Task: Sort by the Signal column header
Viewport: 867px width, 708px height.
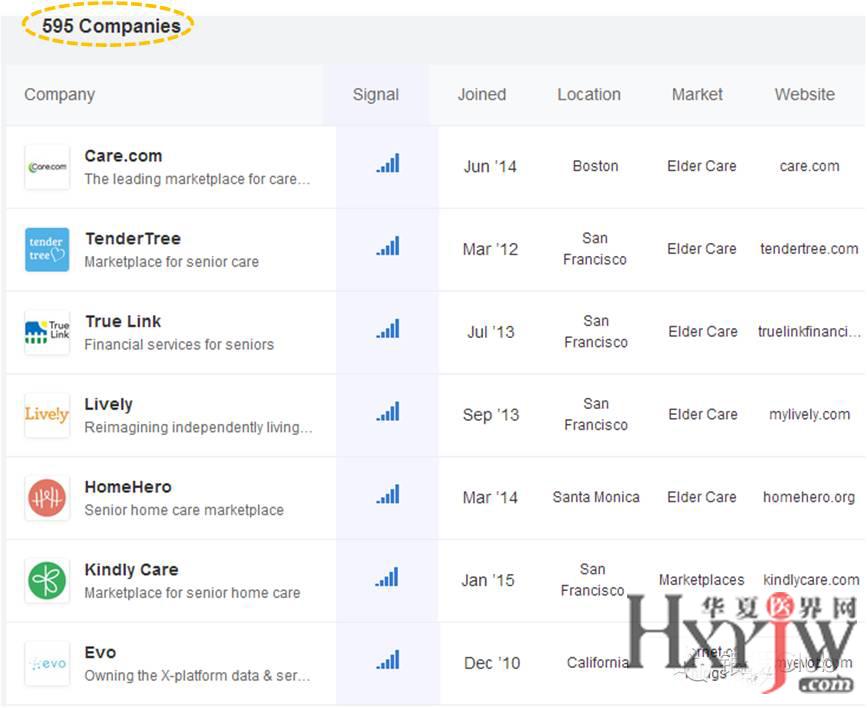Action: (376, 95)
